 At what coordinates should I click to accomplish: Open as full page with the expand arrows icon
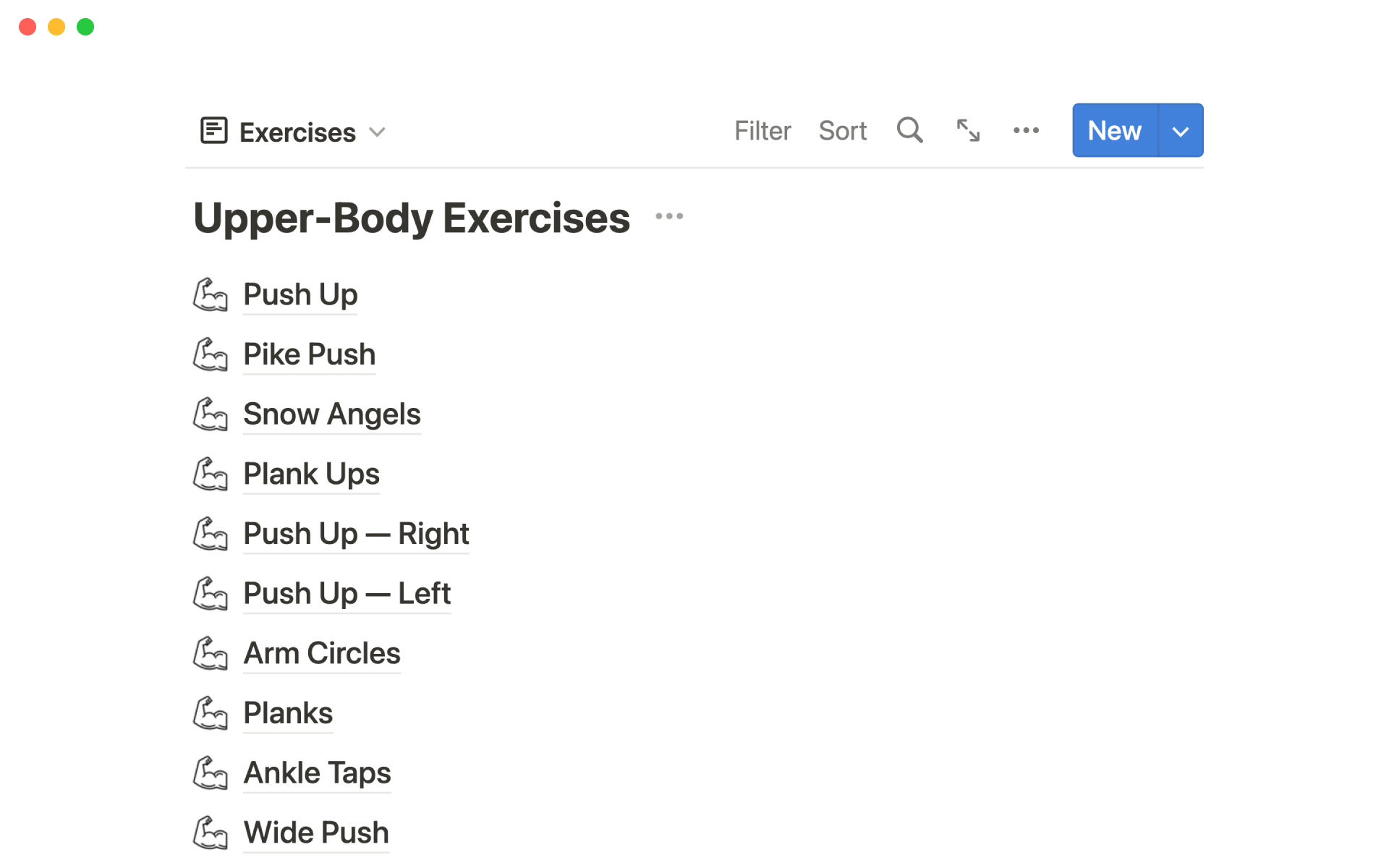[968, 130]
